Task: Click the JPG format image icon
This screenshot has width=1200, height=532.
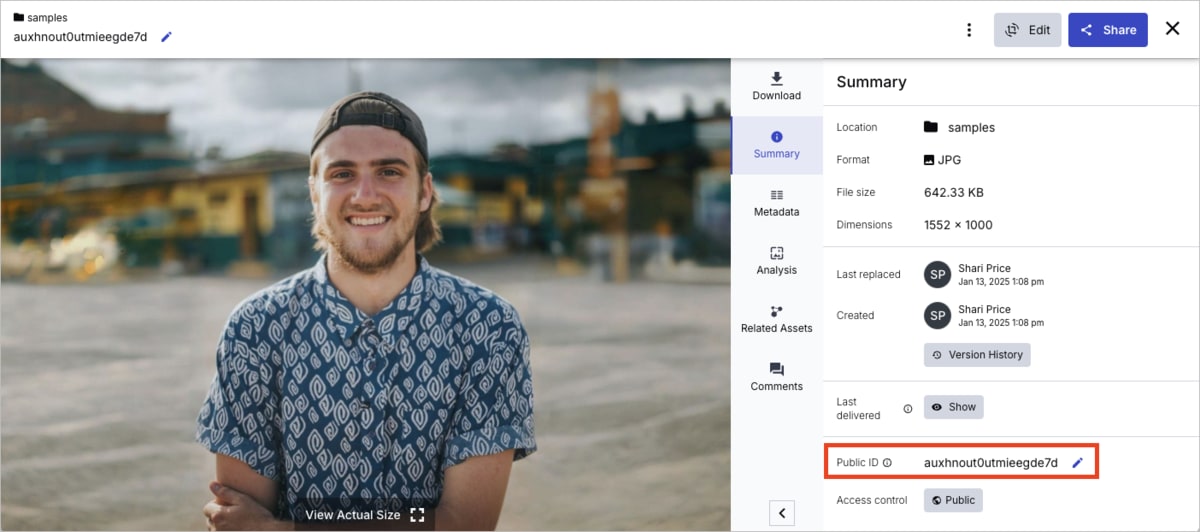Action: click(x=929, y=160)
